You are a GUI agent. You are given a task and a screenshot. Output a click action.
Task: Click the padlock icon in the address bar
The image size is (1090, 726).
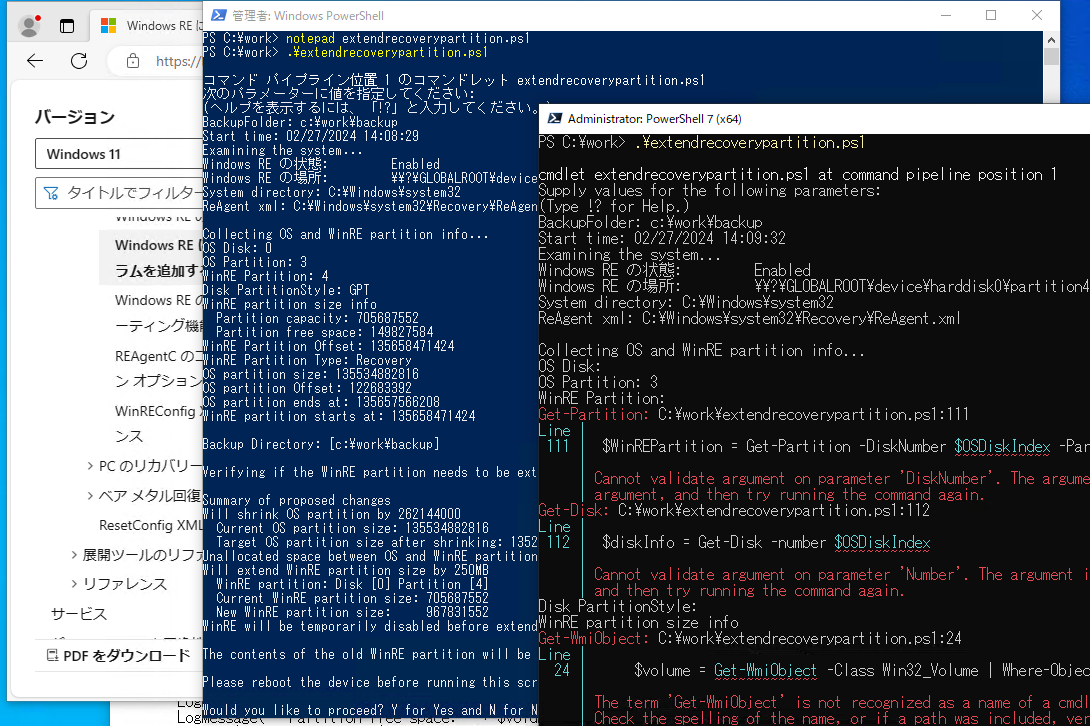click(132, 61)
